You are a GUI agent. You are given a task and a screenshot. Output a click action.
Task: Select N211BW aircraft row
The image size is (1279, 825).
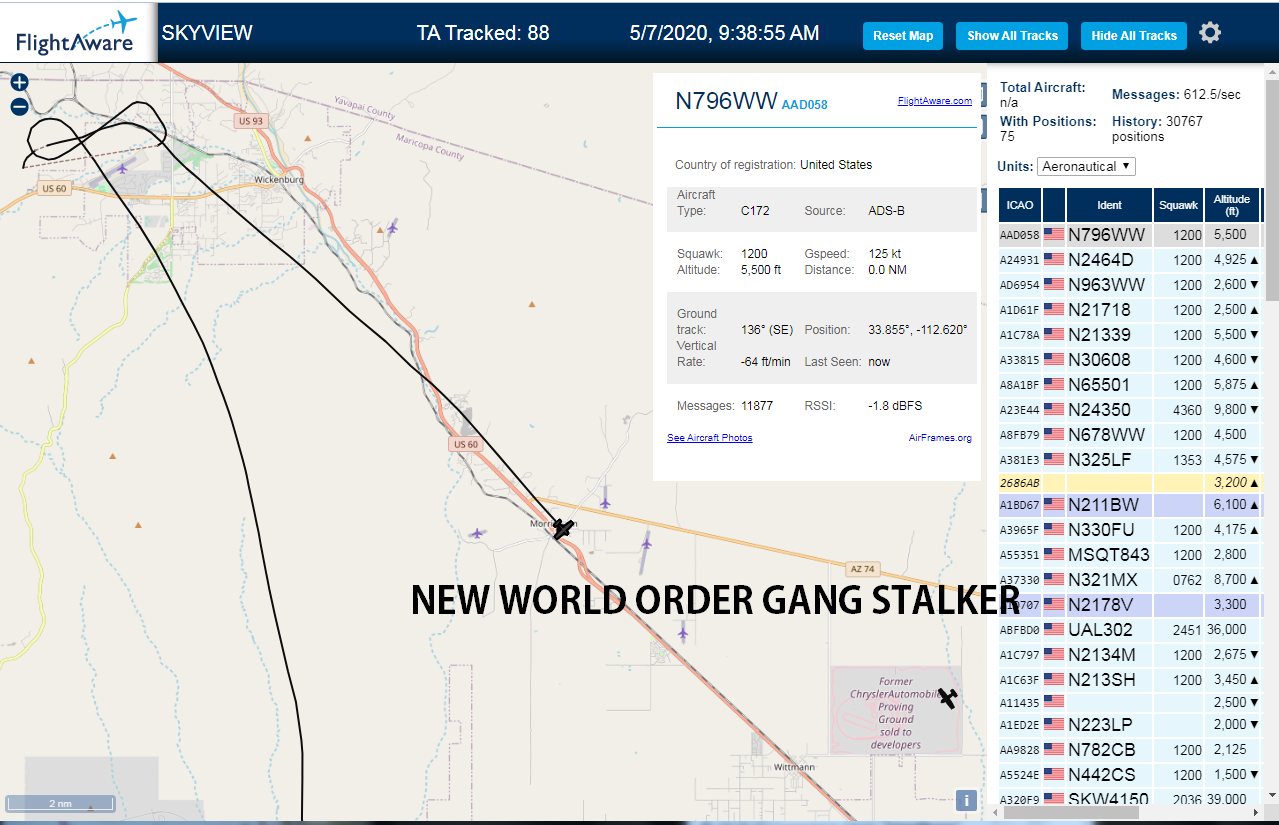(x=1130, y=505)
